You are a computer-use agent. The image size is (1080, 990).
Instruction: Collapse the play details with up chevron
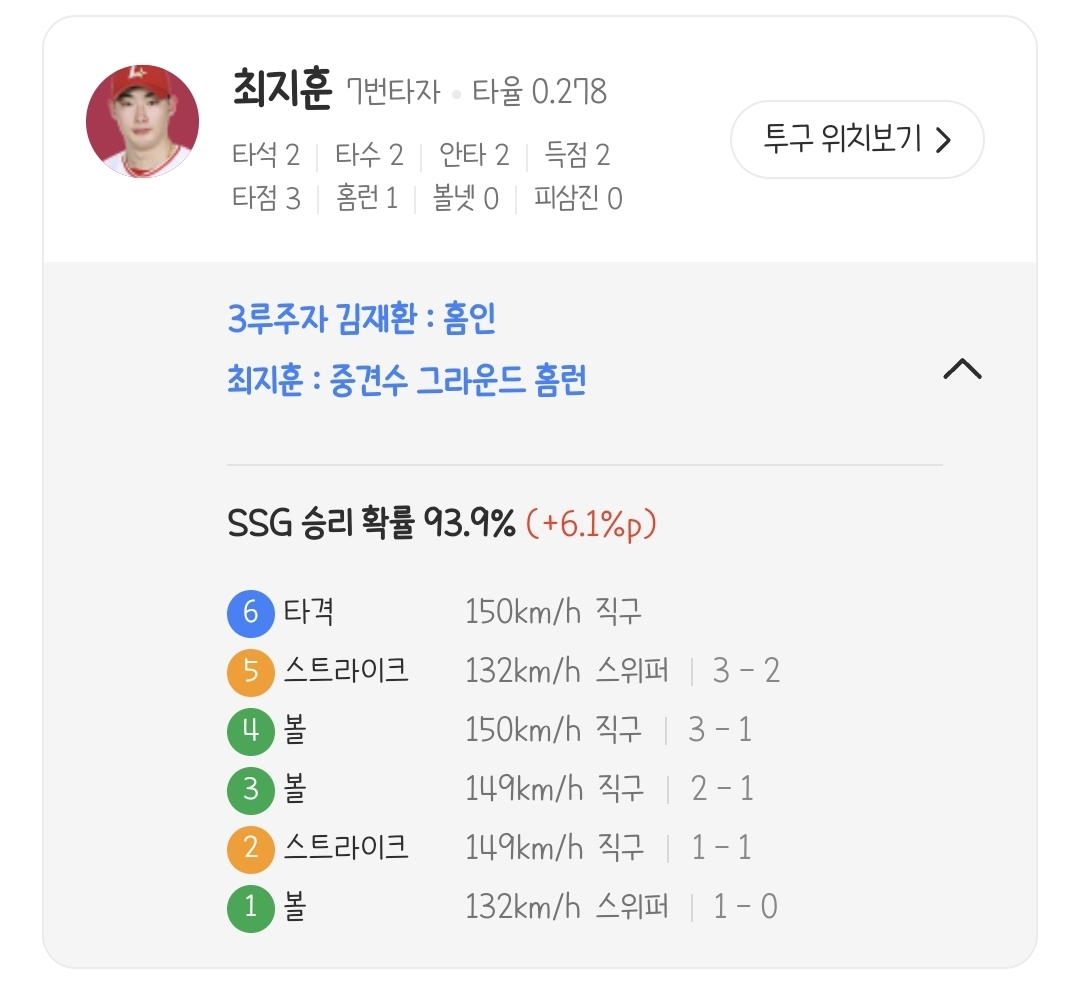(962, 369)
